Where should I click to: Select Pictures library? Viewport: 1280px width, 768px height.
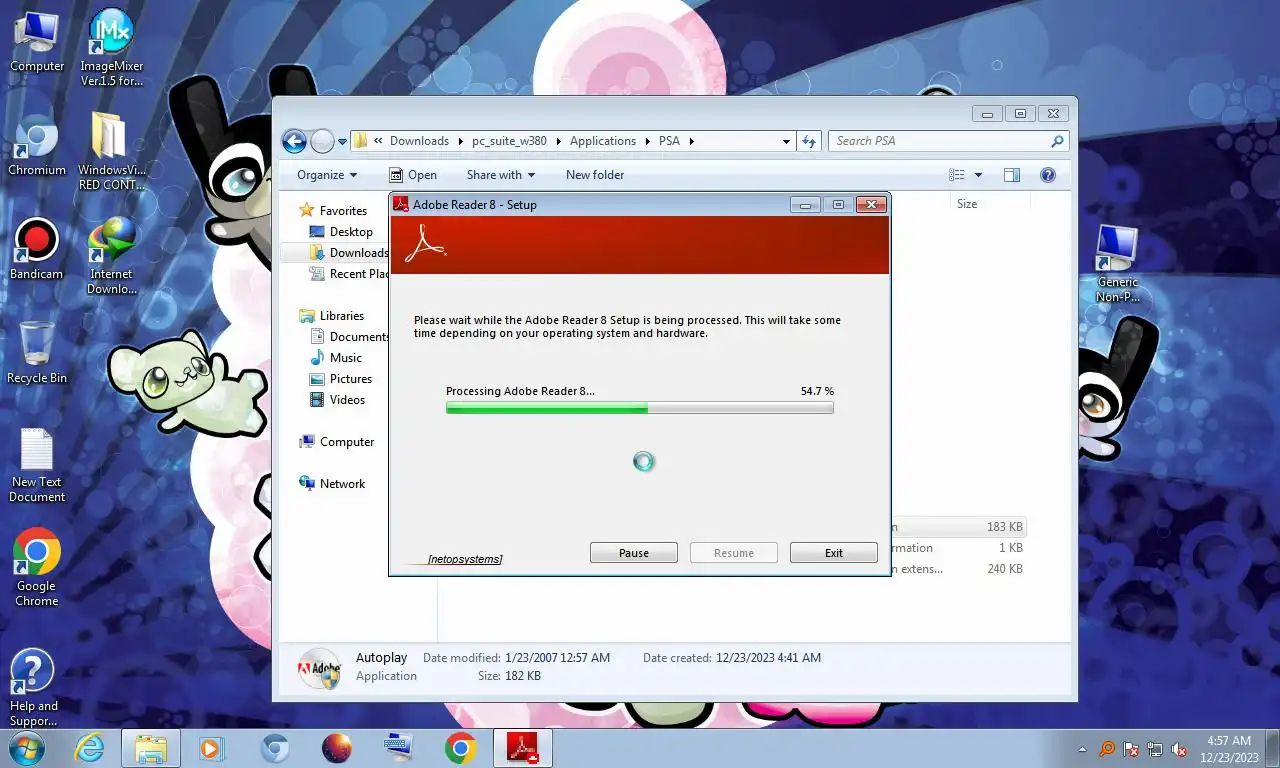click(351, 379)
